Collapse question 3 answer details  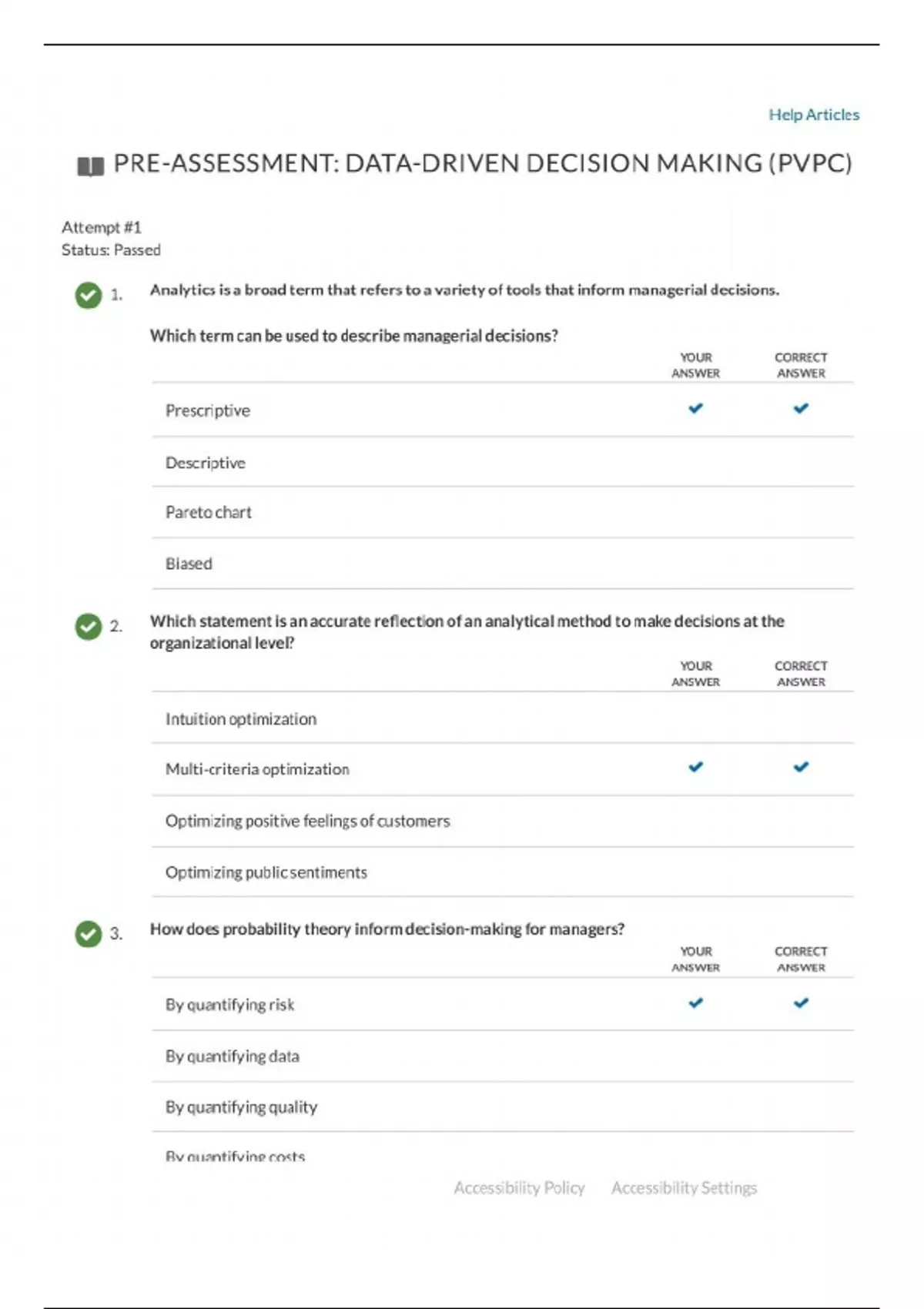pyautogui.click(x=388, y=929)
